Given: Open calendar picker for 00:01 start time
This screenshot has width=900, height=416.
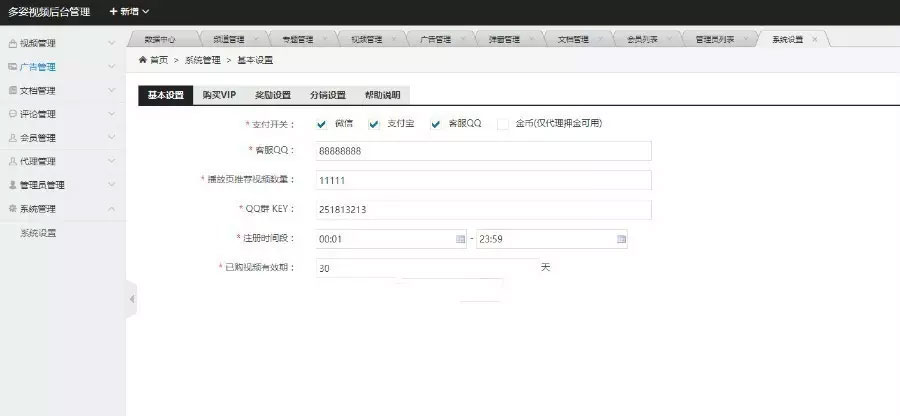Looking at the screenshot, I should point(460,240).
